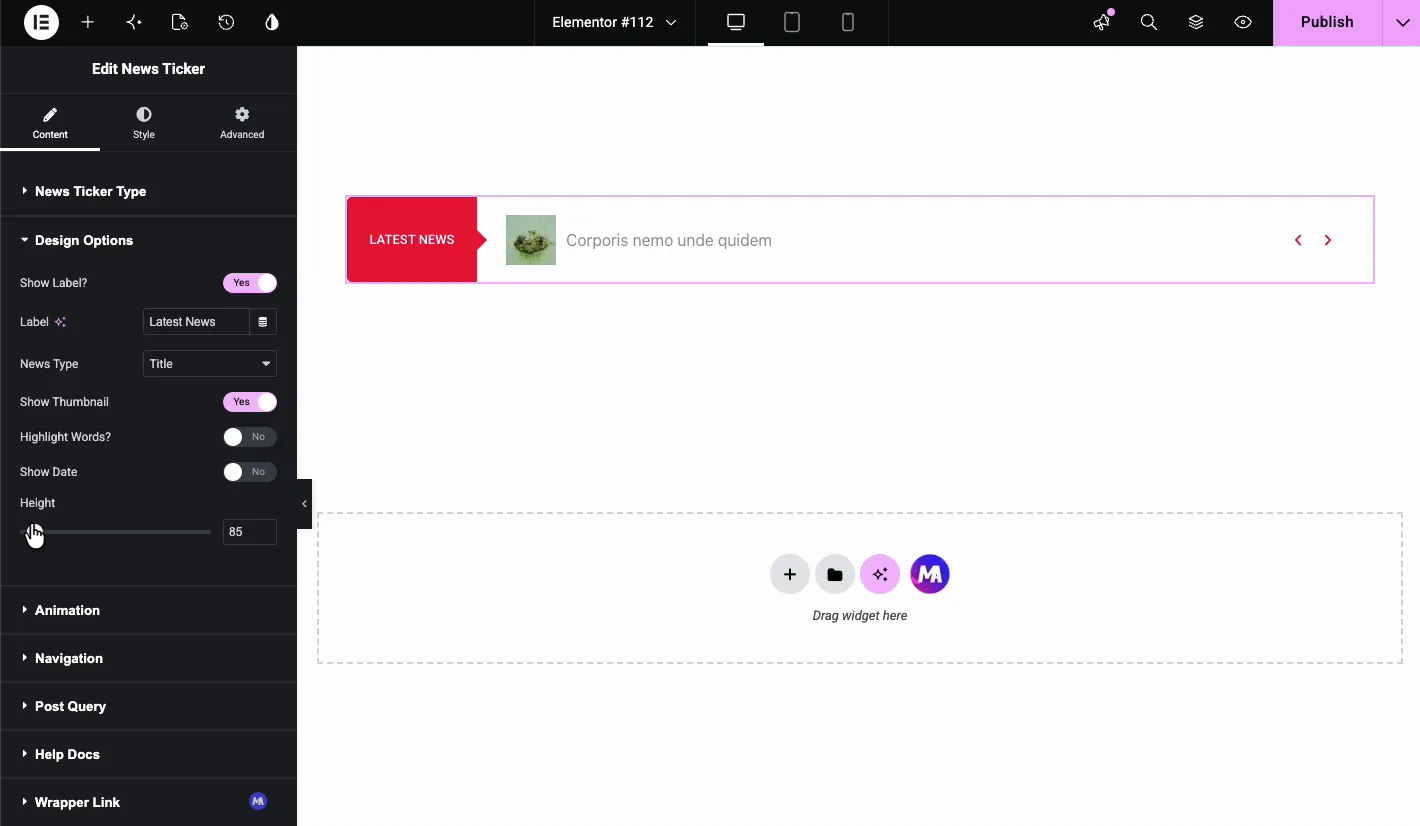1420x826 pixels.
Task: Toggle the Show Label switch
Action: 250,283
